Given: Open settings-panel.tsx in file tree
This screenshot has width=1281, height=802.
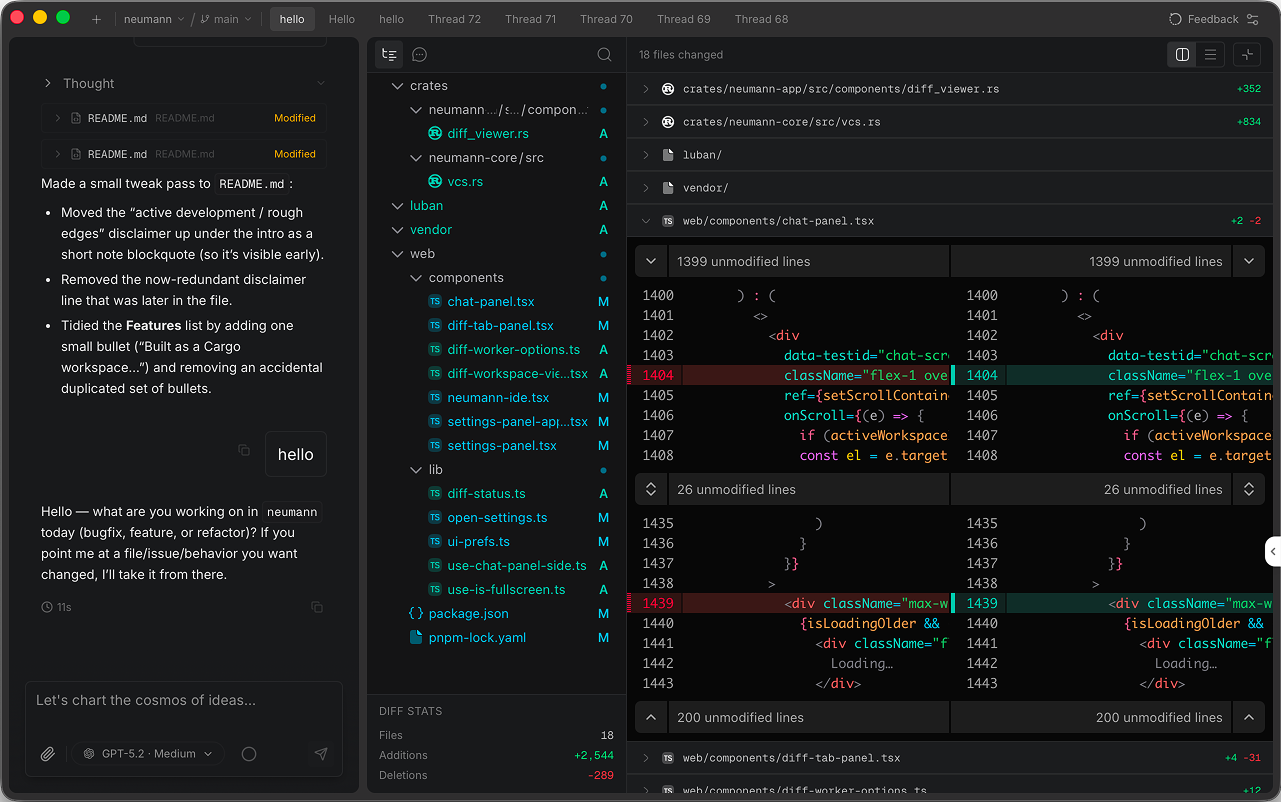Looking at the screenshot, I should (x=502, y=446).
